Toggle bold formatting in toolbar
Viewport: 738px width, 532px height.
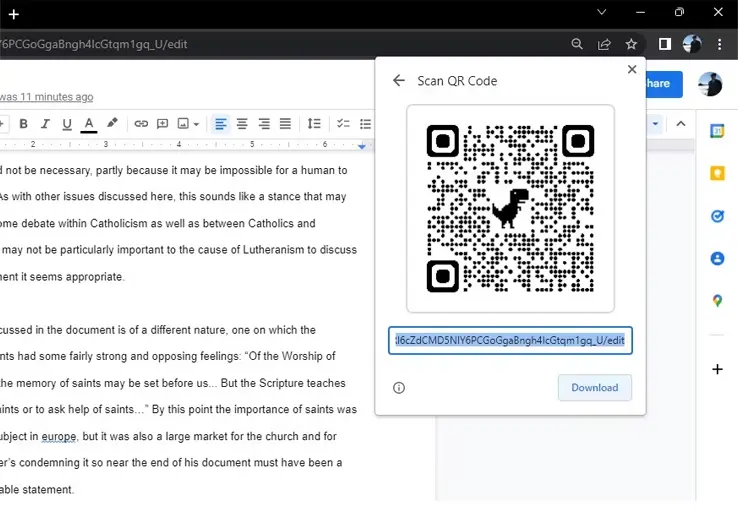pyautogui.click(x=23, y=124)
